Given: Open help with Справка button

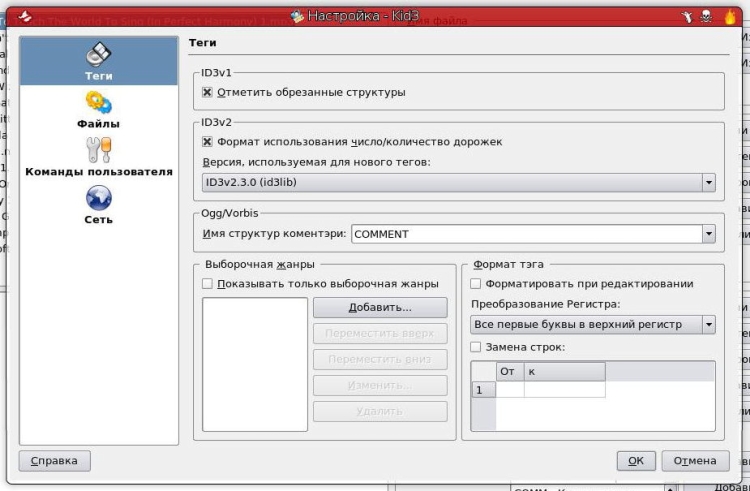Looking at the screenshot, I should pos(55,460).
